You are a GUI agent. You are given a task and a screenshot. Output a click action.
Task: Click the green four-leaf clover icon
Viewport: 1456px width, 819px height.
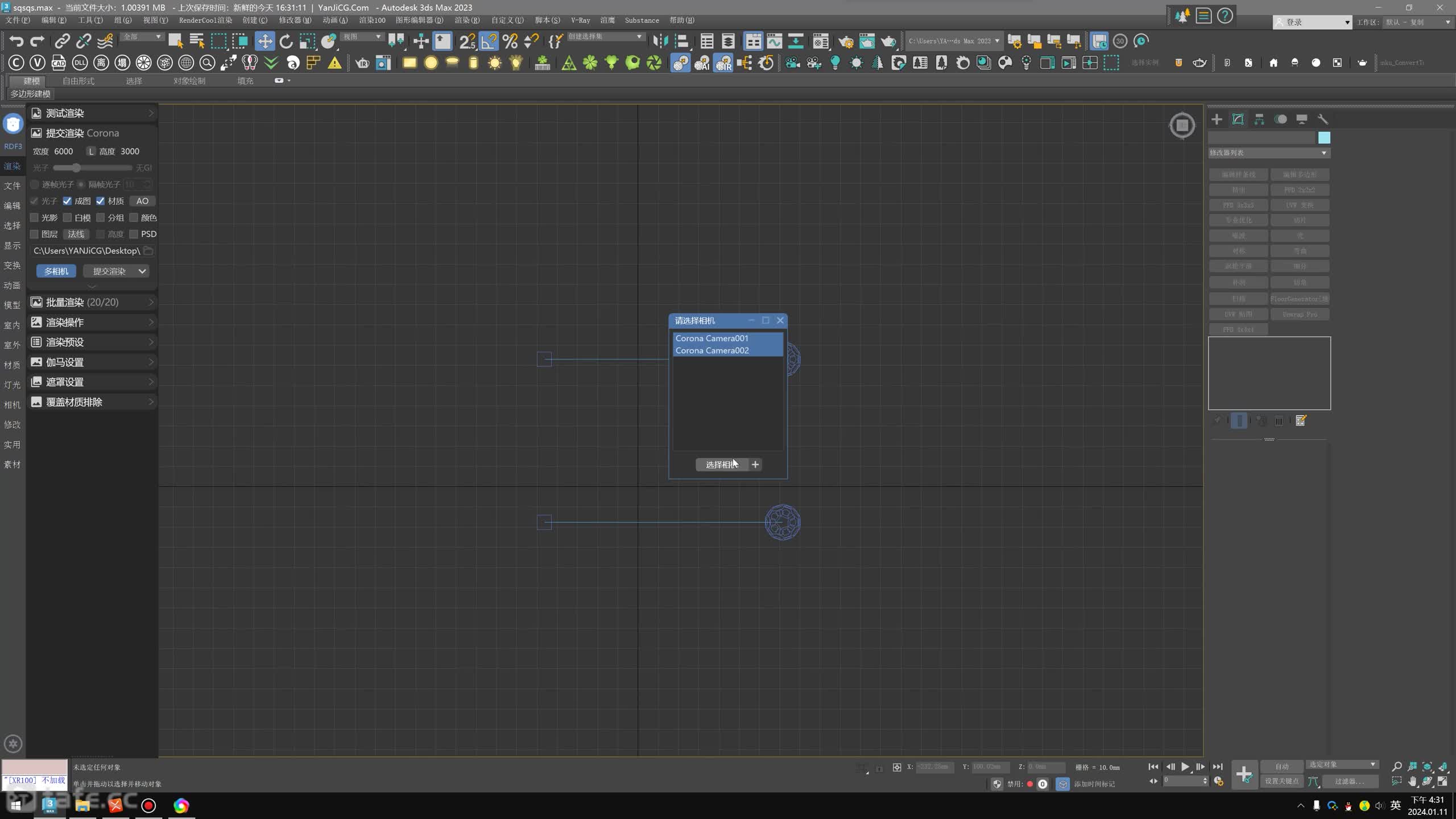pyautogui.click(x=590, y=63)
